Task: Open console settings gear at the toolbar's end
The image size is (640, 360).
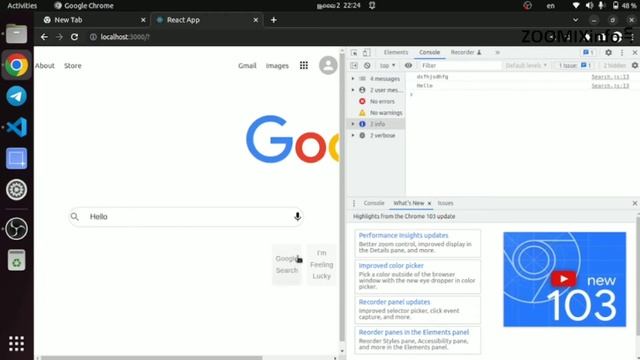Action: 635,65
